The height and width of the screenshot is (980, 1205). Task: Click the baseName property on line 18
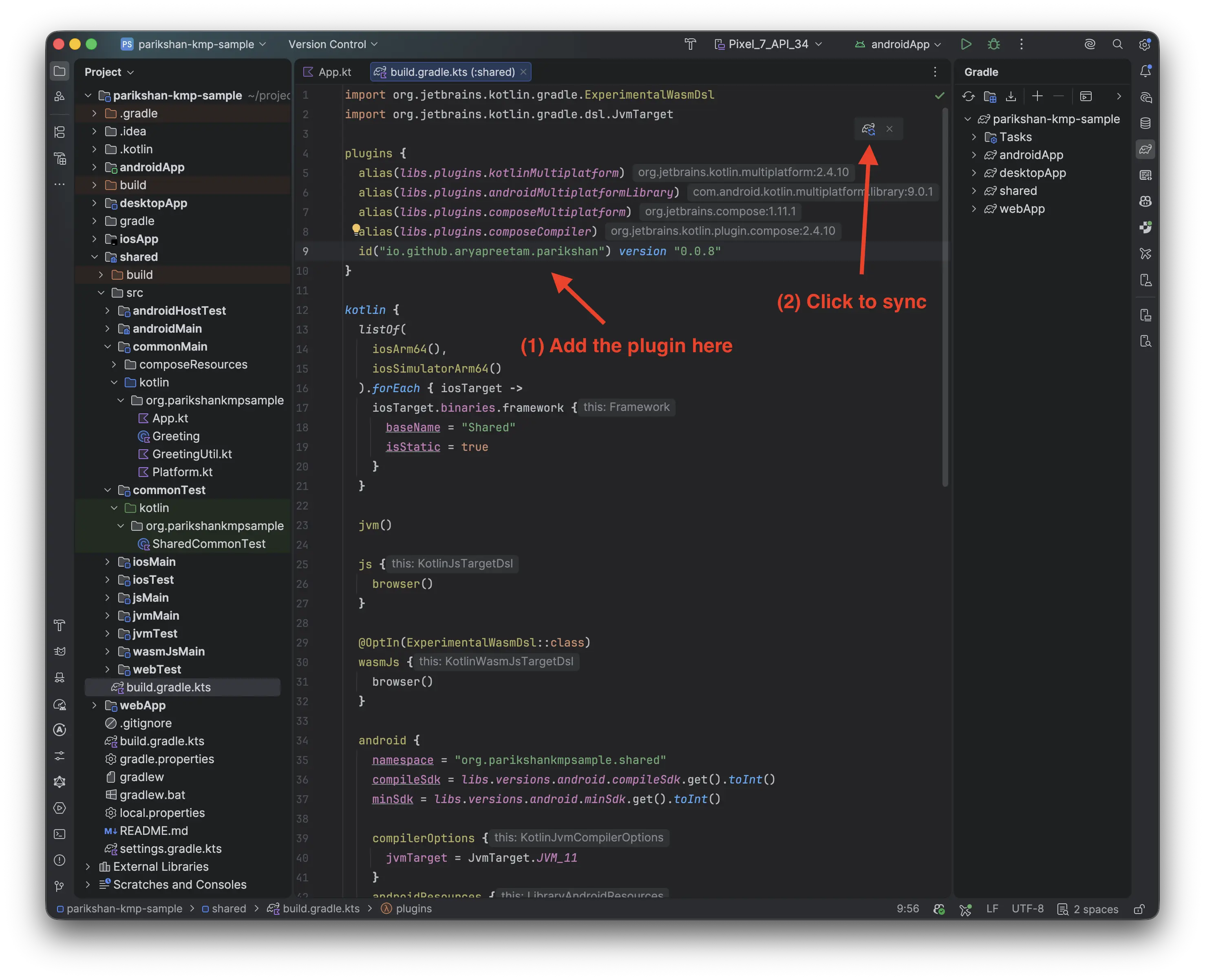click(413, 427)
